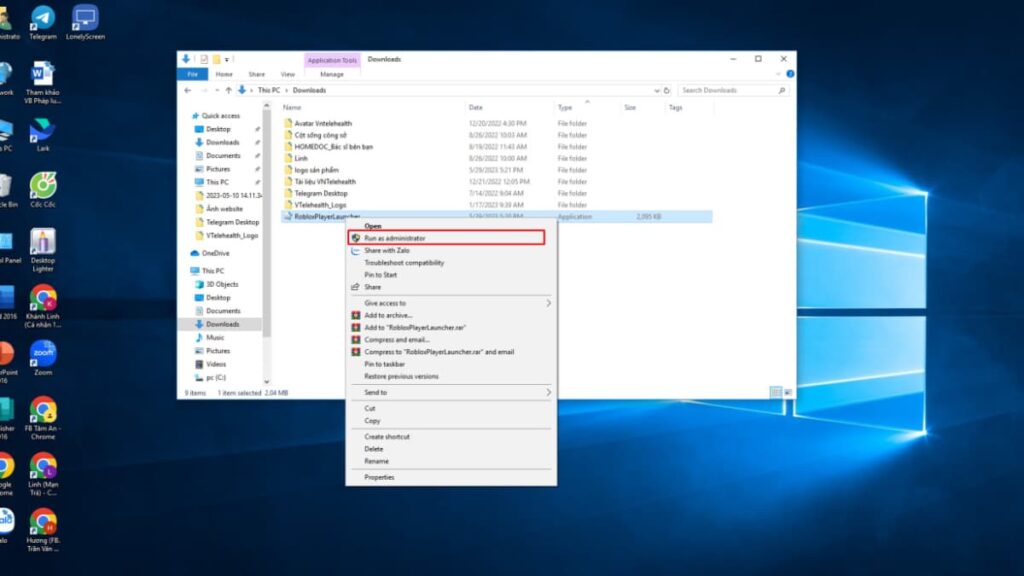The image size is (1024, 576).
Task: Expand the Give access to submenu
Action: pos(384,302)
